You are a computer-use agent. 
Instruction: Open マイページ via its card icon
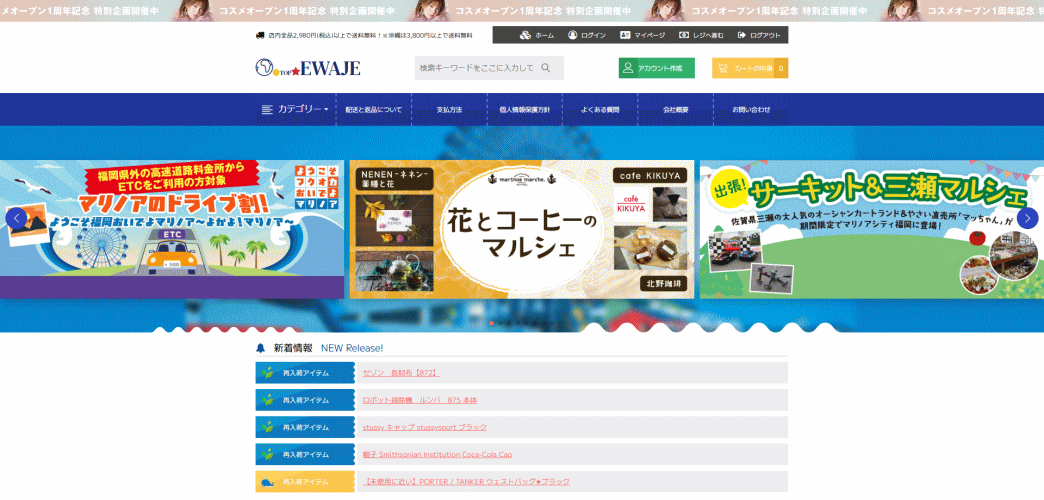tap(625, 35)
